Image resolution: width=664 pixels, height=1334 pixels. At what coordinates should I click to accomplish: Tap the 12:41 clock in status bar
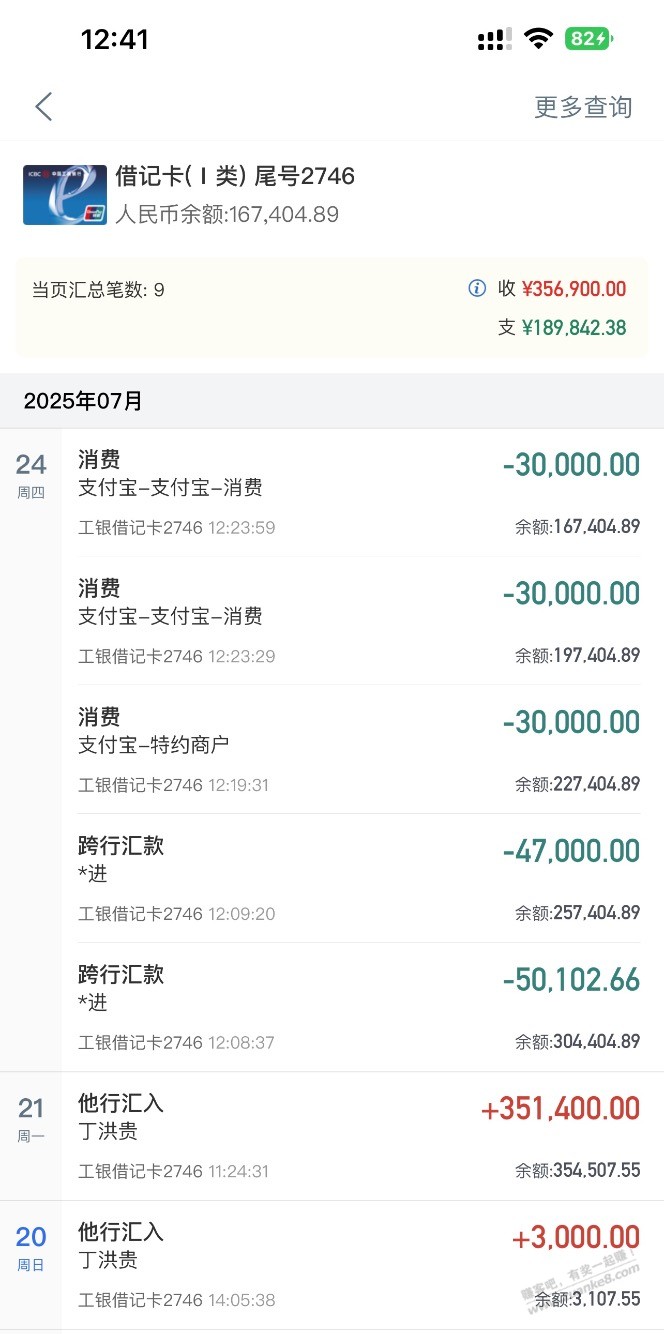114,39
